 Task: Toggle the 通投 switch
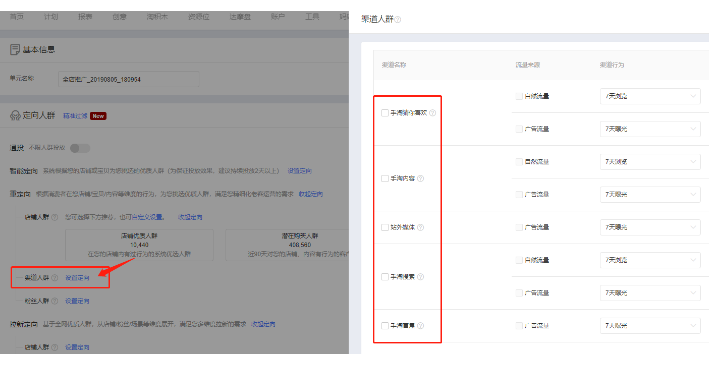point(80,148)
